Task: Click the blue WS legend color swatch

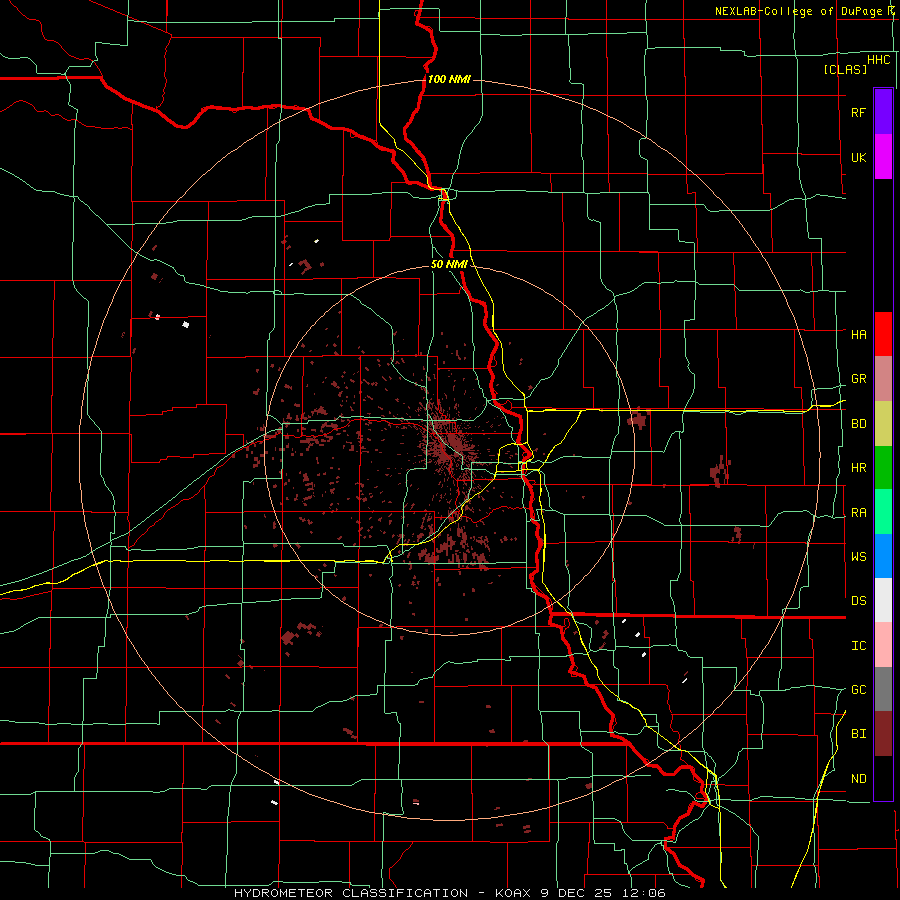Action: click(x=883, y=556)
